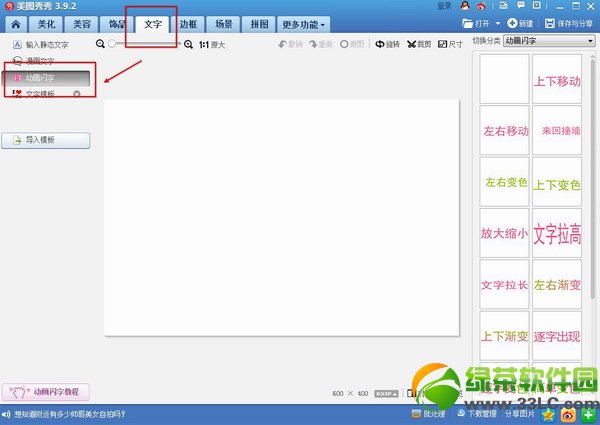Choose the 文字拉高 animation effect

click(x=557, y=233)
